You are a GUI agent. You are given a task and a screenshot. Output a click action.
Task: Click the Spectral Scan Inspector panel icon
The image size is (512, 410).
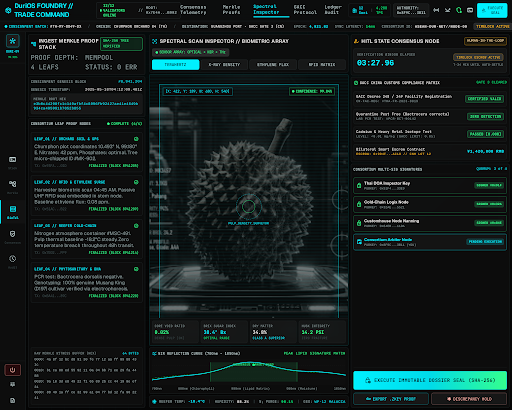point(155,41)
